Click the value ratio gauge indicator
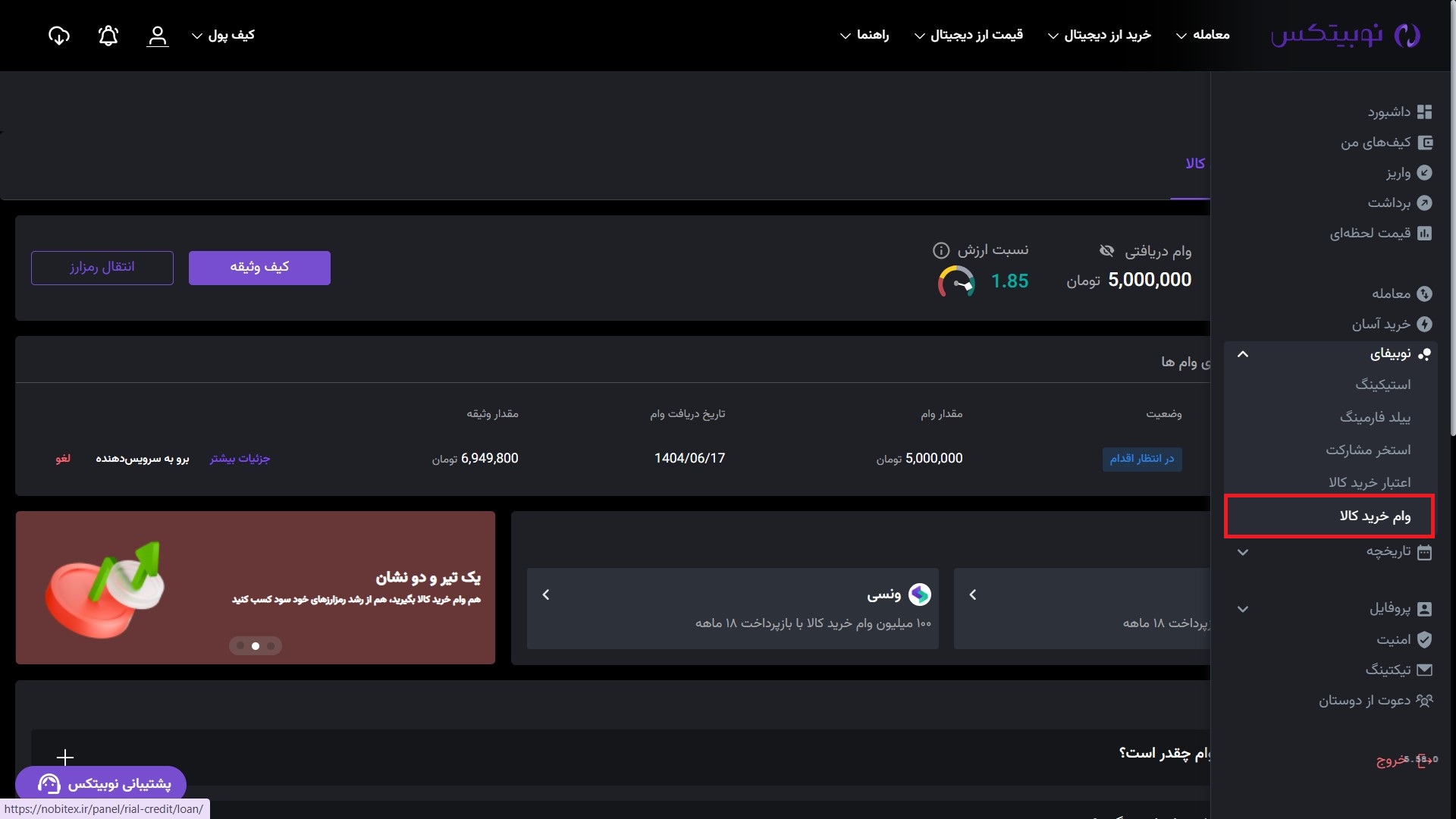This screenshot has height=819, width=1456. point(956,282)
